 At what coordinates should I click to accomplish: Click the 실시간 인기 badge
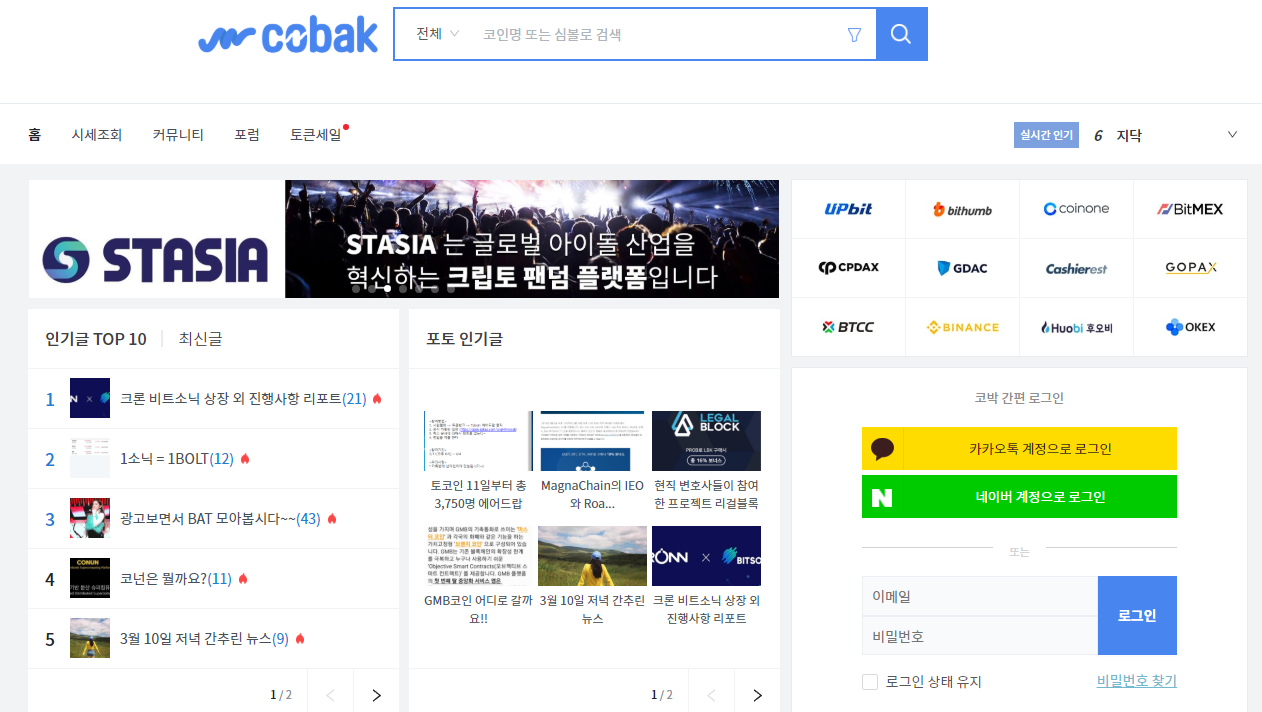coord(1046,135)
